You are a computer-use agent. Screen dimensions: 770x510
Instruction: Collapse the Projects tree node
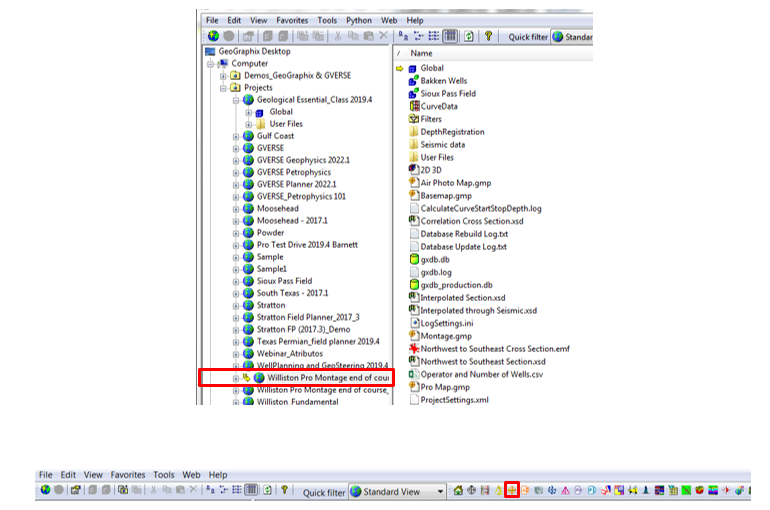(x=223, y=88)
